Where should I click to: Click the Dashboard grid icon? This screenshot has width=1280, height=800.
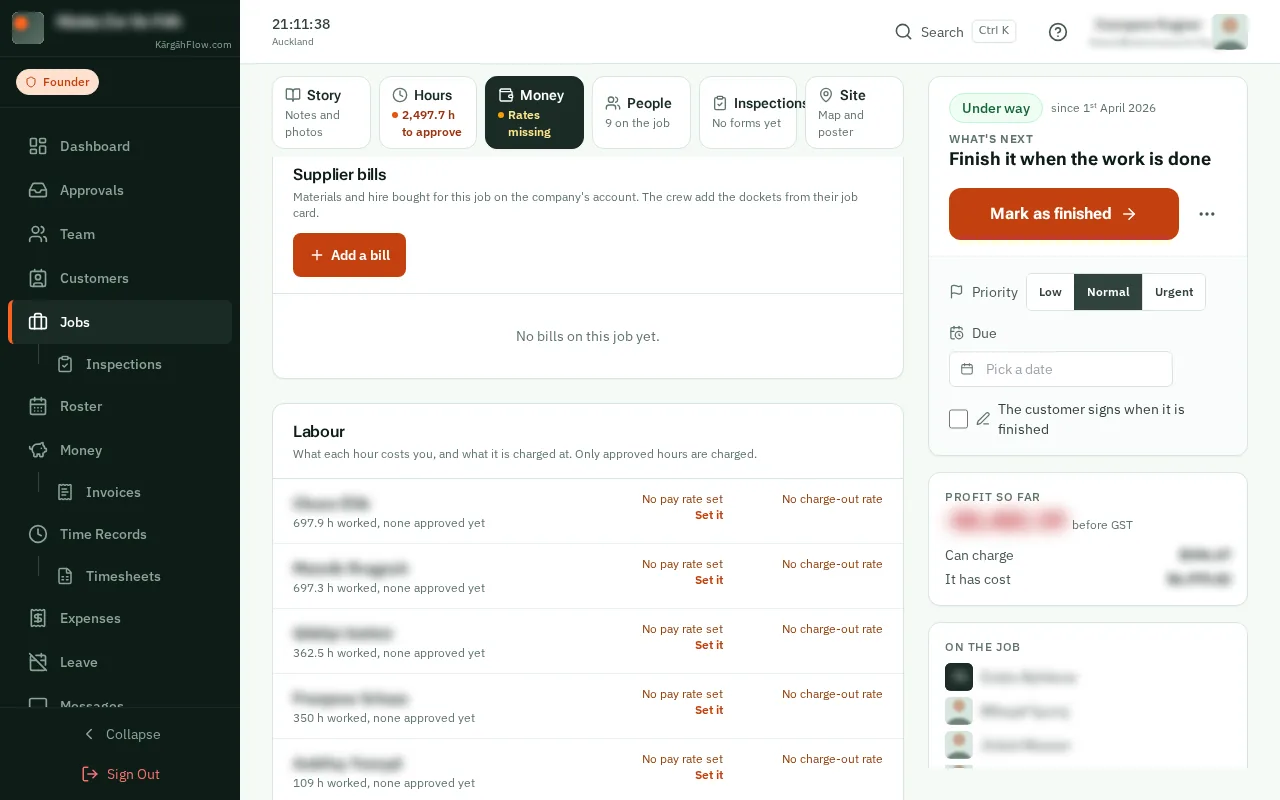coord(38,146)
